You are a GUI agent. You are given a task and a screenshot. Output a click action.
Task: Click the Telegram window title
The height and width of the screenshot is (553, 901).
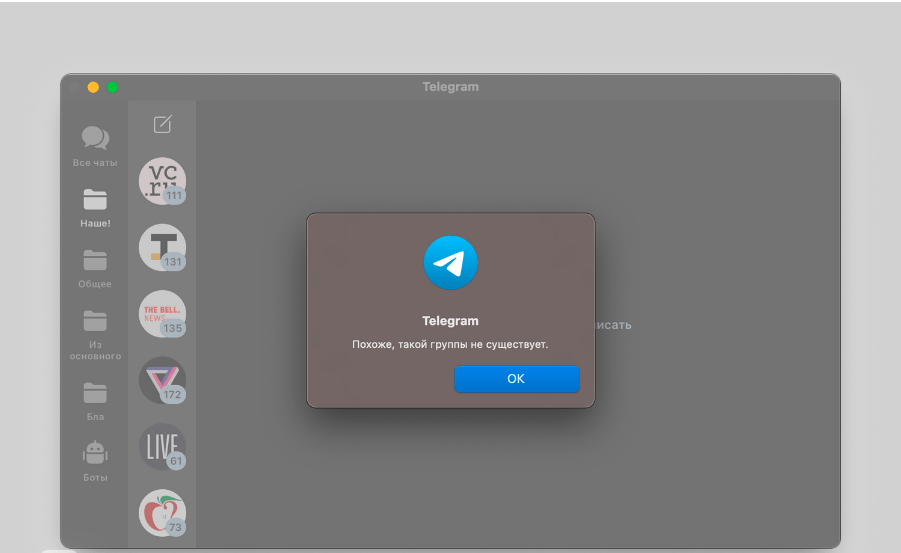[450, 87]
